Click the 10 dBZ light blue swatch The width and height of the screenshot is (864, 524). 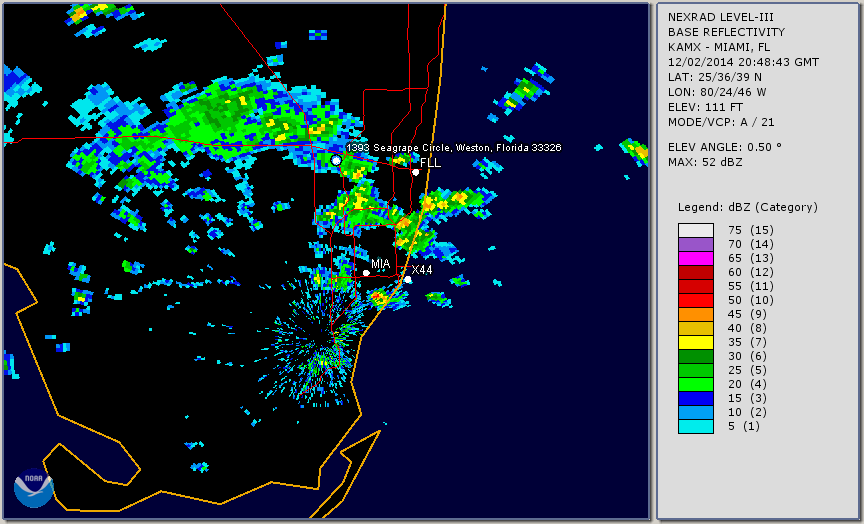[696, 412]
